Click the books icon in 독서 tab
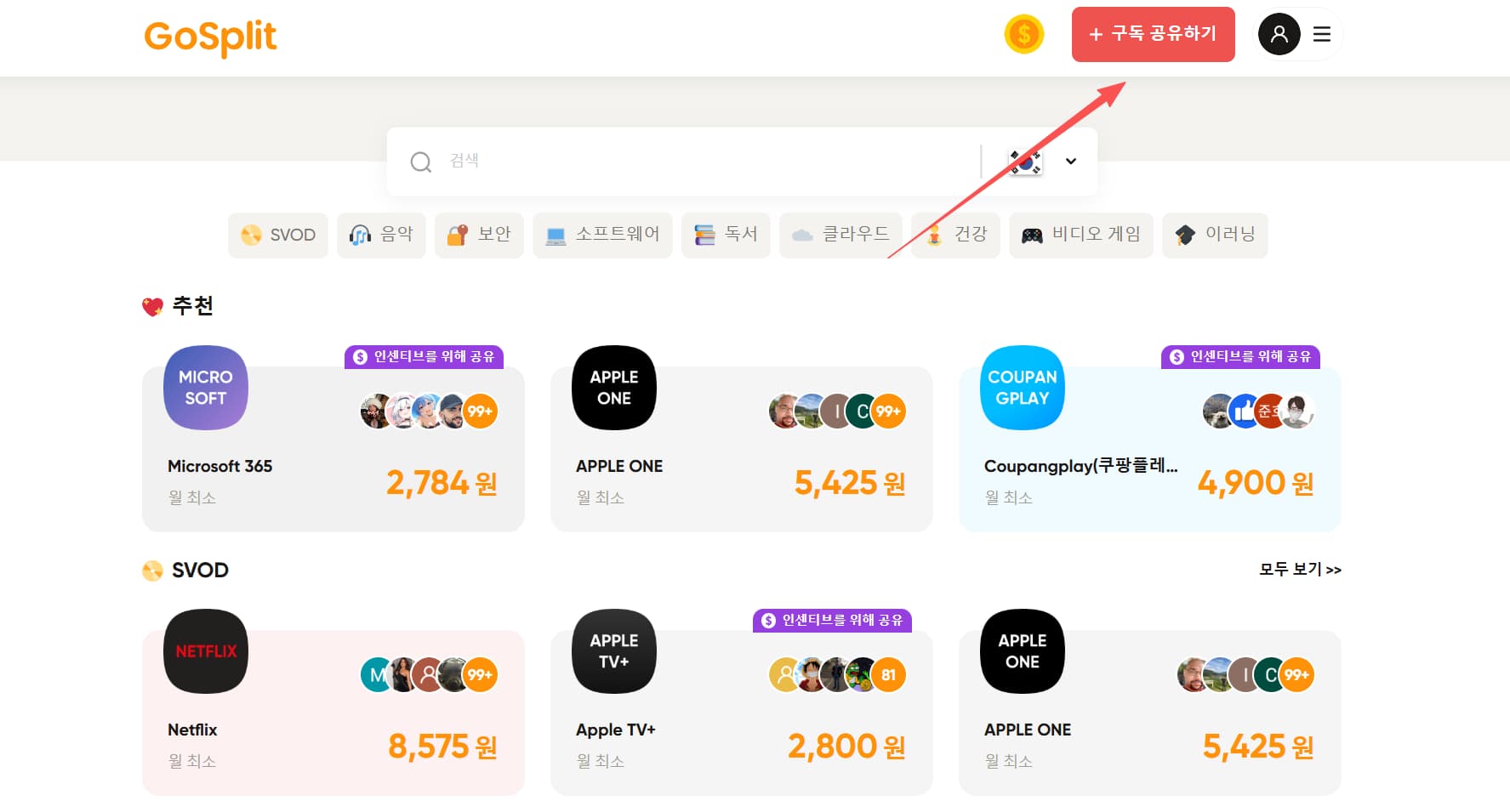Image resolution: width=1510 pixels, height=812 pixels. point(704,236)
